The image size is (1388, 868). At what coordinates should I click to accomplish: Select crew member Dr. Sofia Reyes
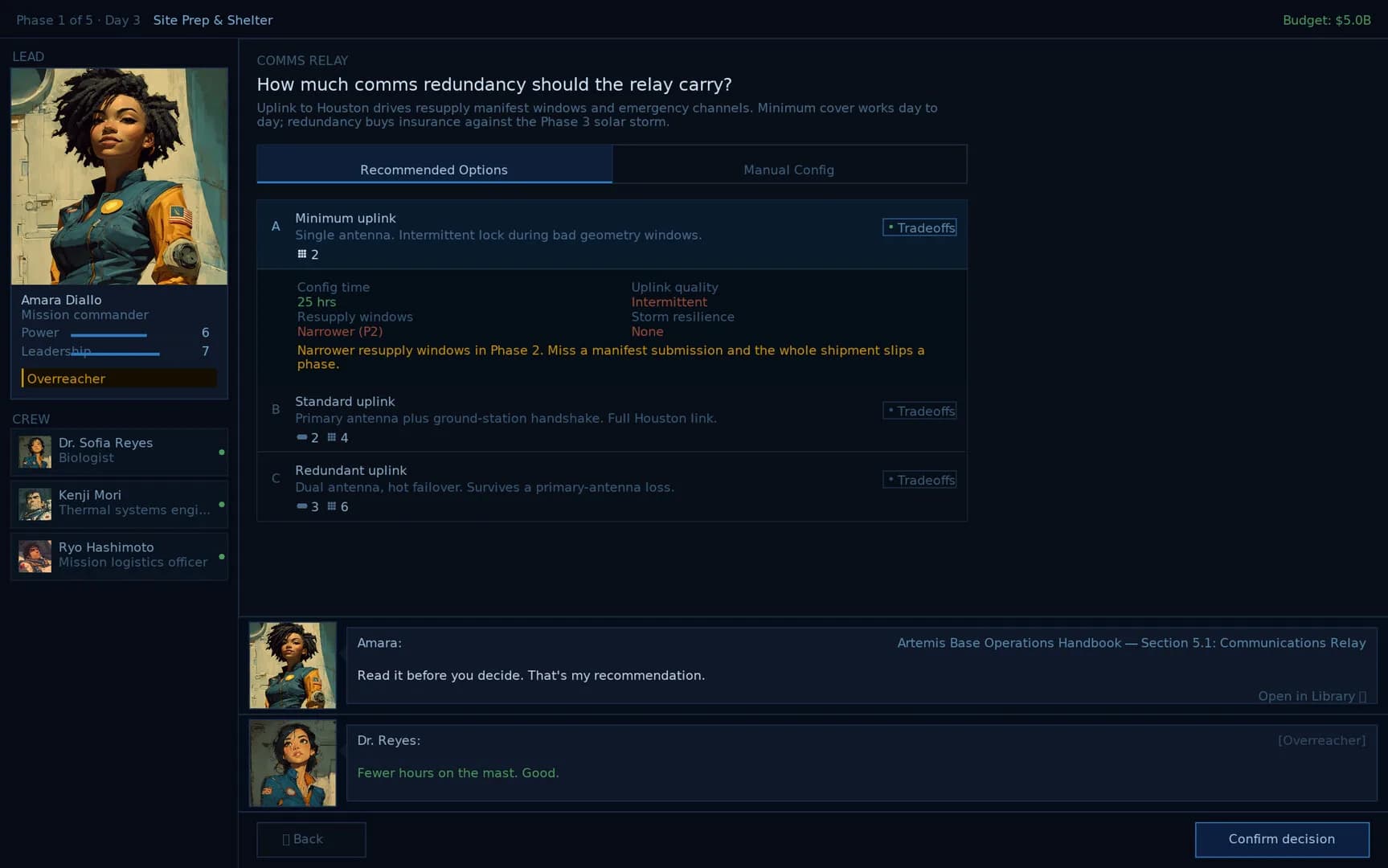[x=119, y=452]
